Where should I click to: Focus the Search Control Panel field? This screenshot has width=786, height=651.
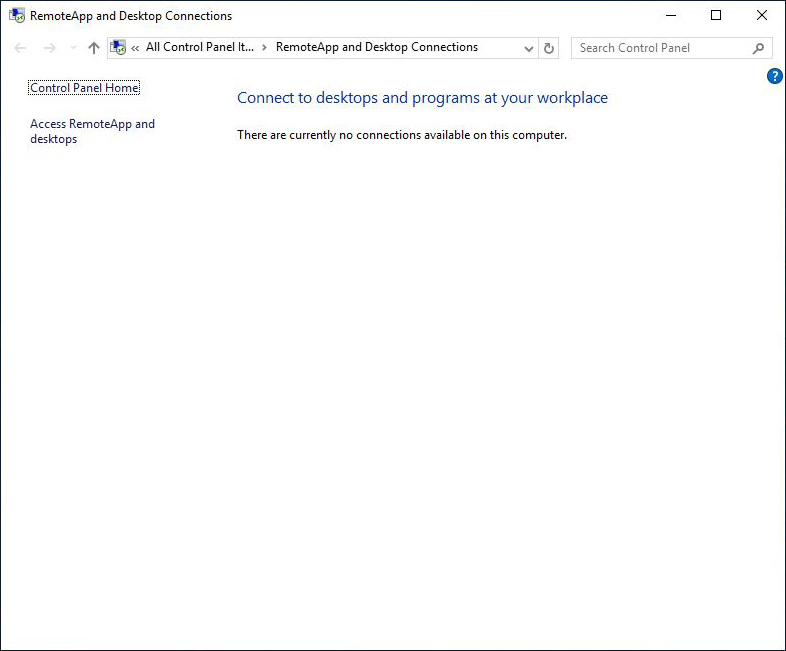(672, 48)
